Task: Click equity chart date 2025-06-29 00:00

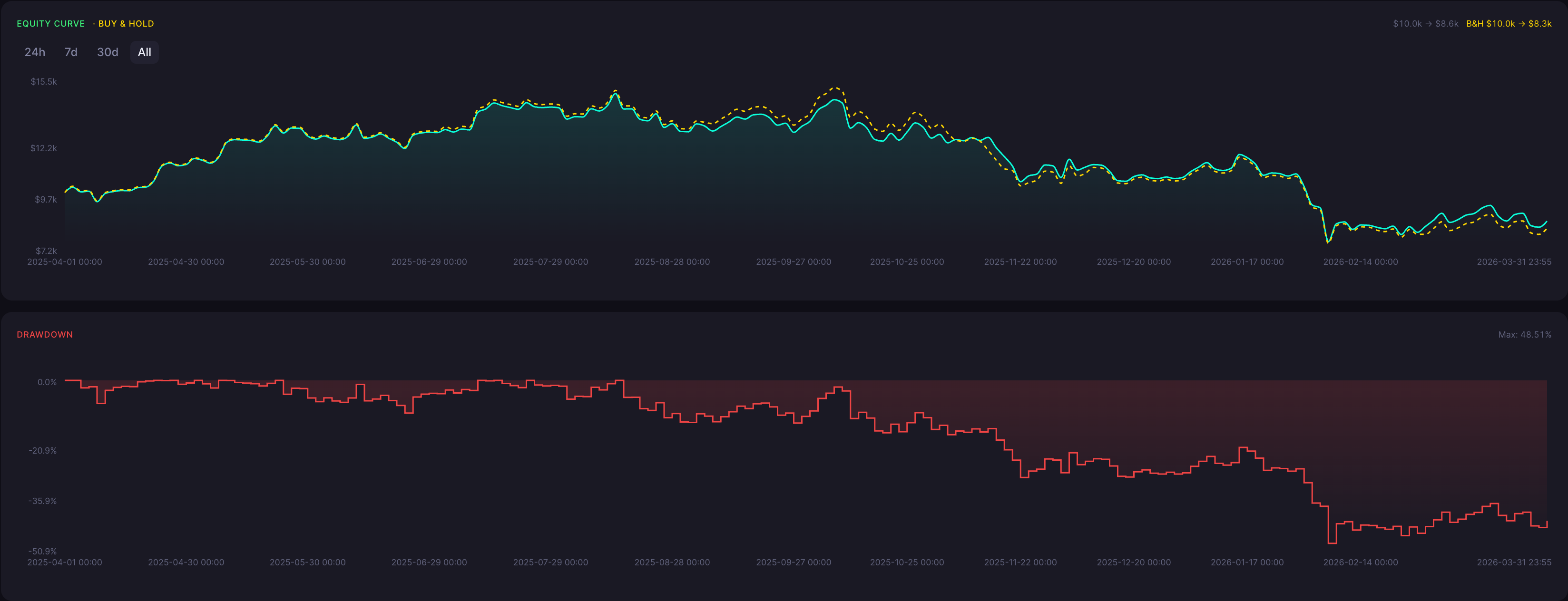Action: [429, 262]
